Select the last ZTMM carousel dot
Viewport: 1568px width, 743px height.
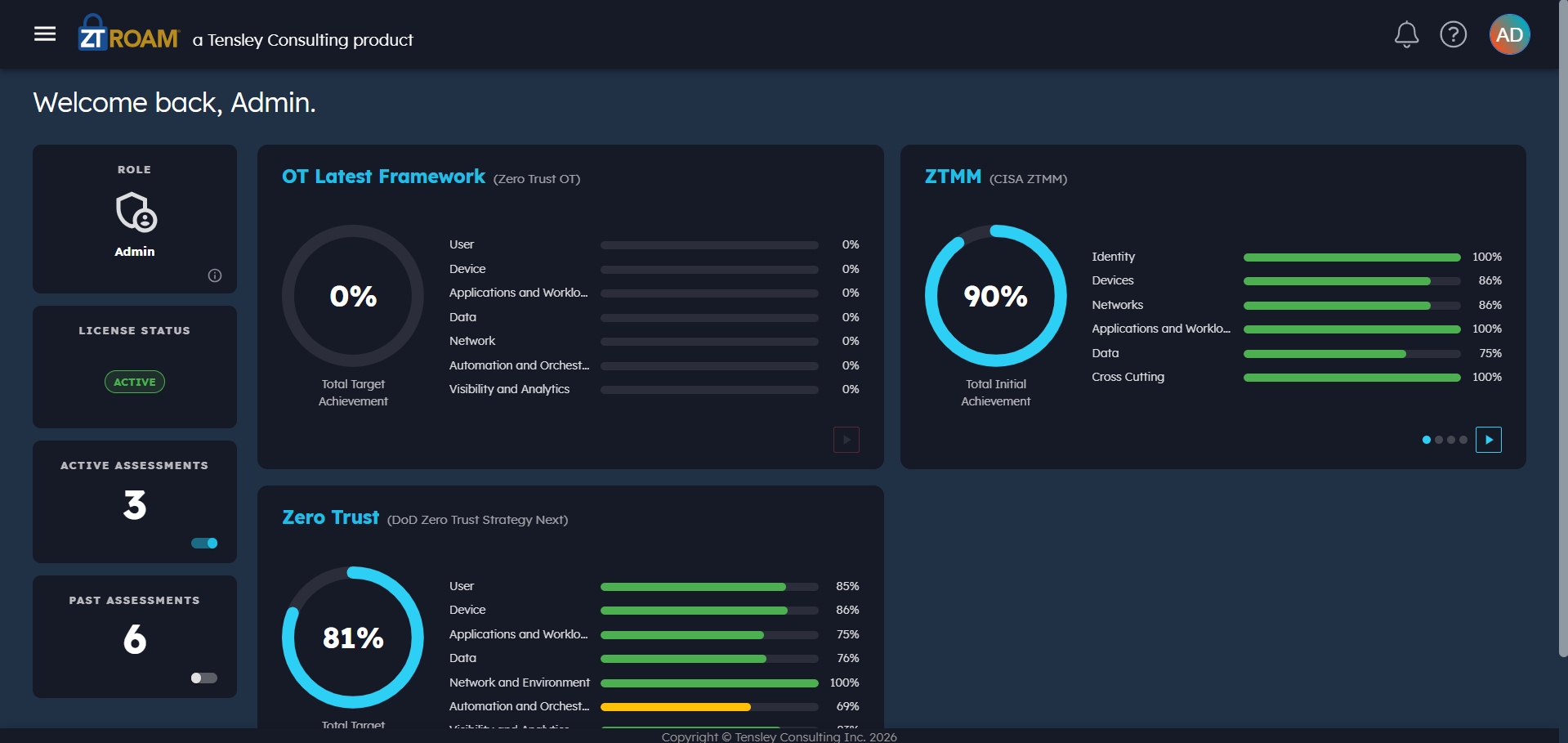click(x=1463, y=440)
